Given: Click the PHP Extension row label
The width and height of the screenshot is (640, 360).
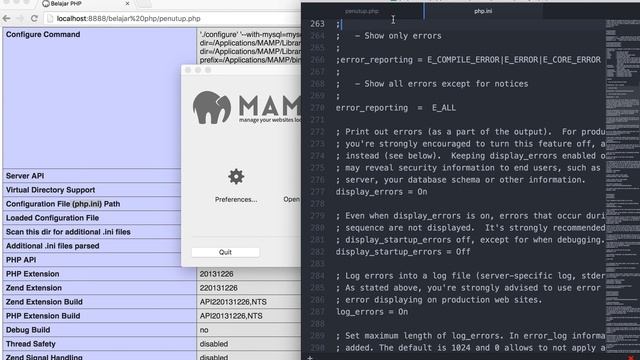Looking at the screenshot, I should [32, 274].
